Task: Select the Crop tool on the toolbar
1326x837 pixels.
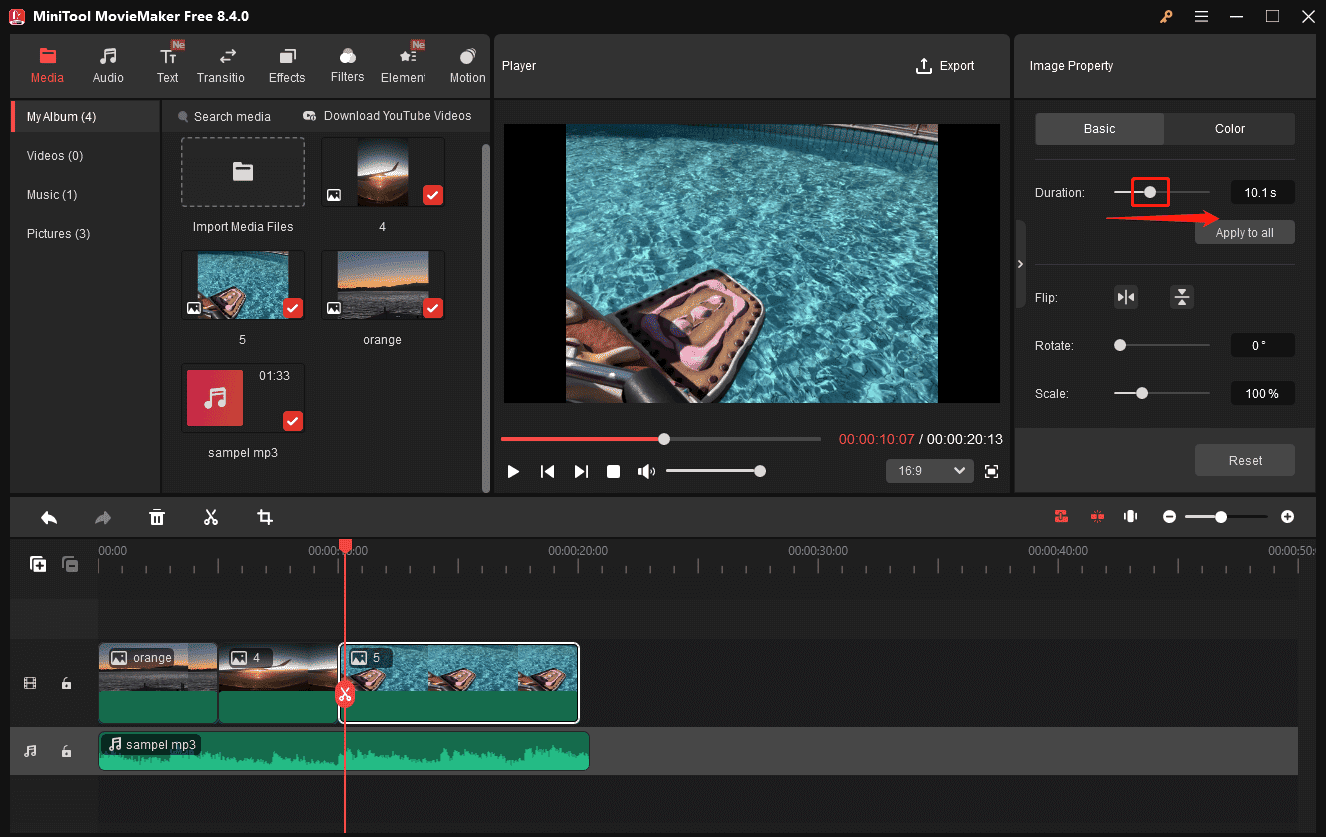Action: coord(265,517)
